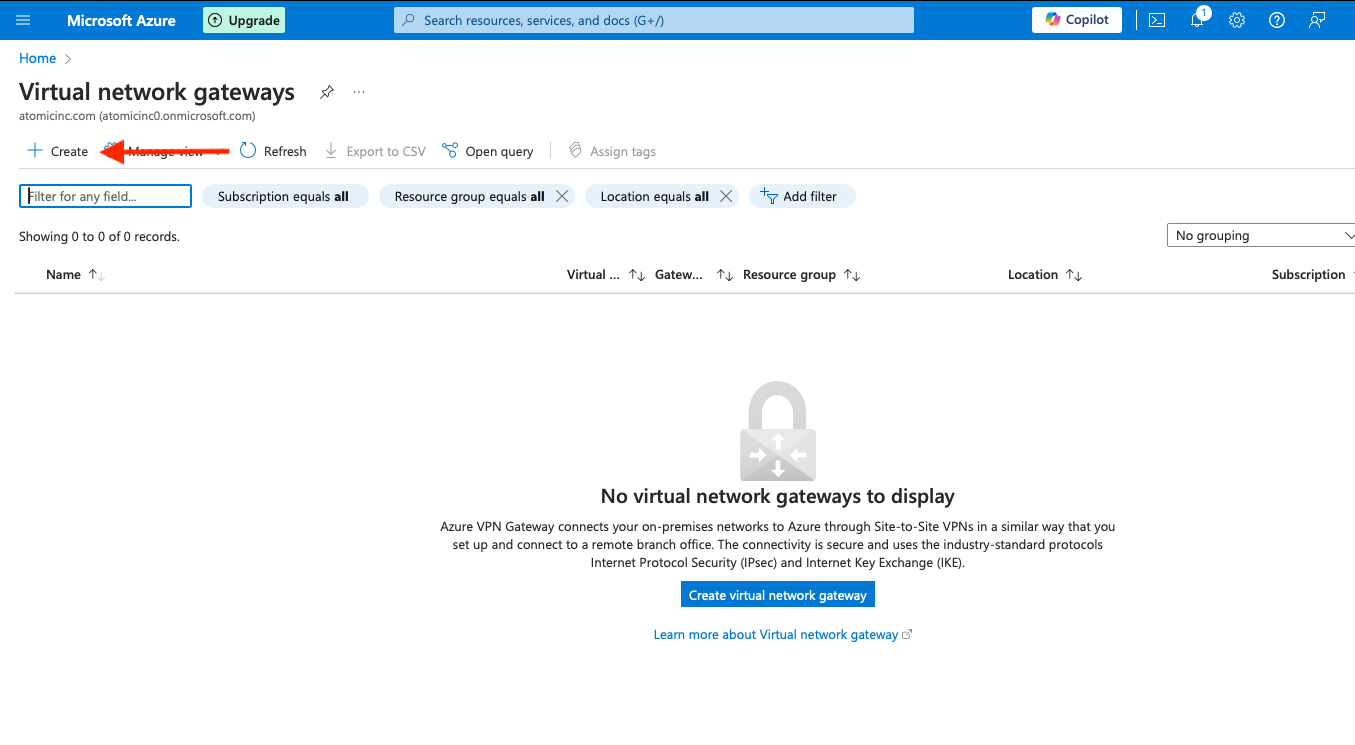Open Copilot
Image resolution: width=1355 pixels, height=745 pixels.
pyautogui.click(x=1077, y=20)
